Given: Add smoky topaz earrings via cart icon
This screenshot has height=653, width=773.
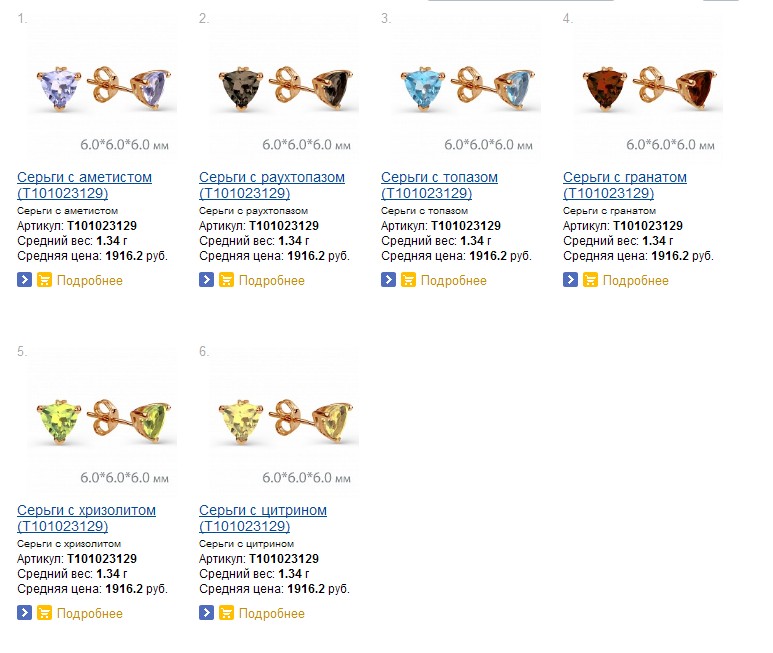Looking at the screenshot, I should tap(226, 280).
